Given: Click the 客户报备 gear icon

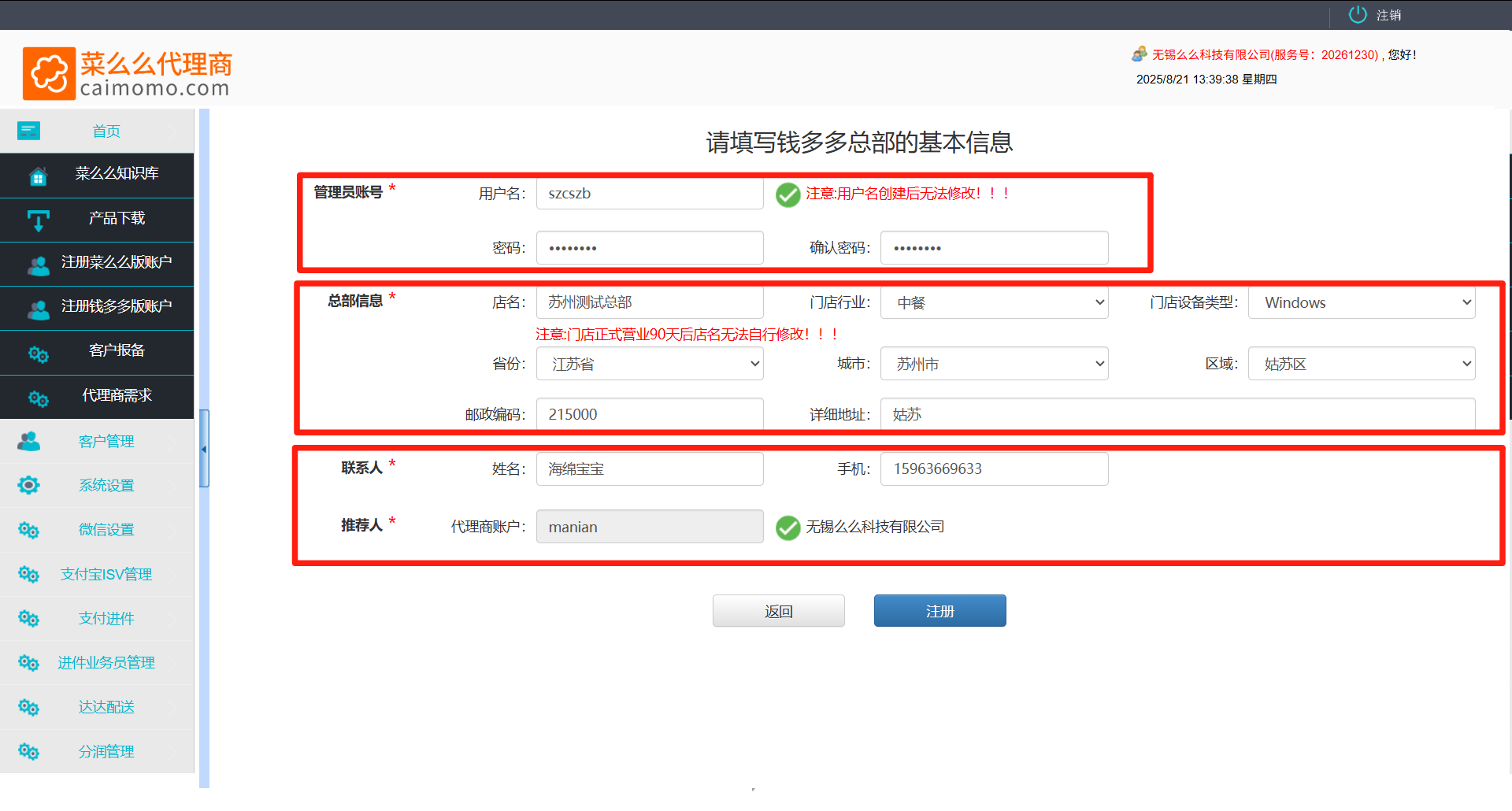Looking at the screenshot, I should click(38, 354).
